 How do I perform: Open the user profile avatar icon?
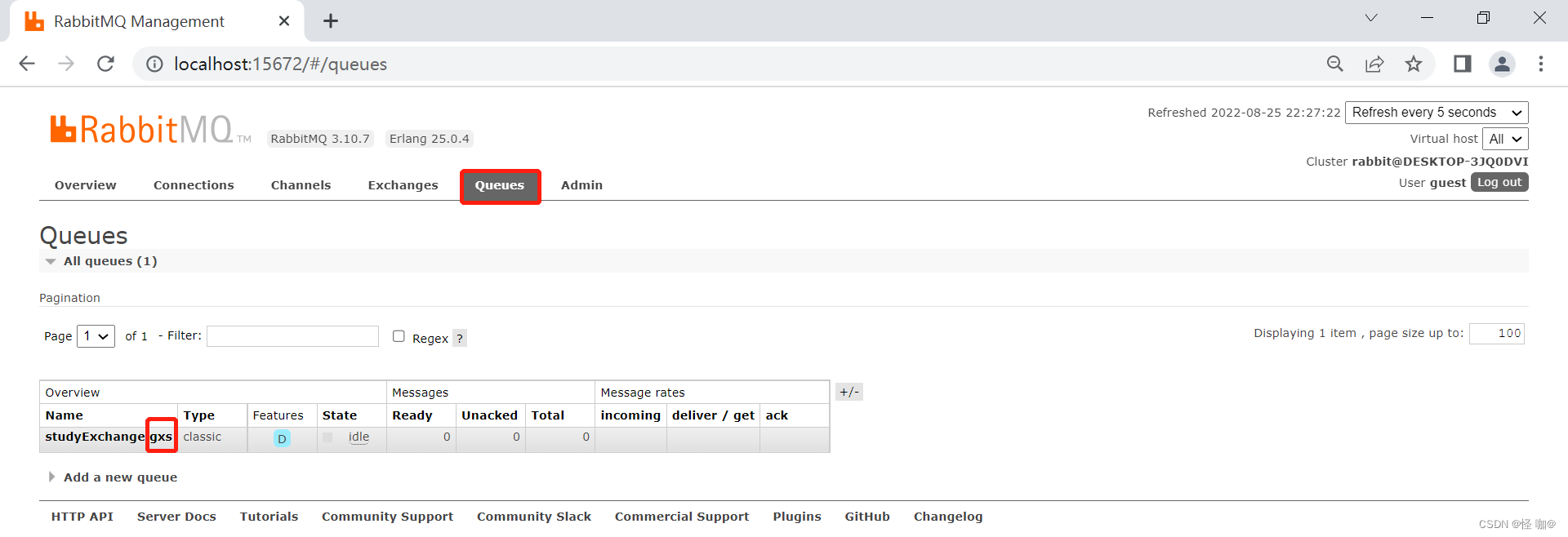coord(1502,64)
